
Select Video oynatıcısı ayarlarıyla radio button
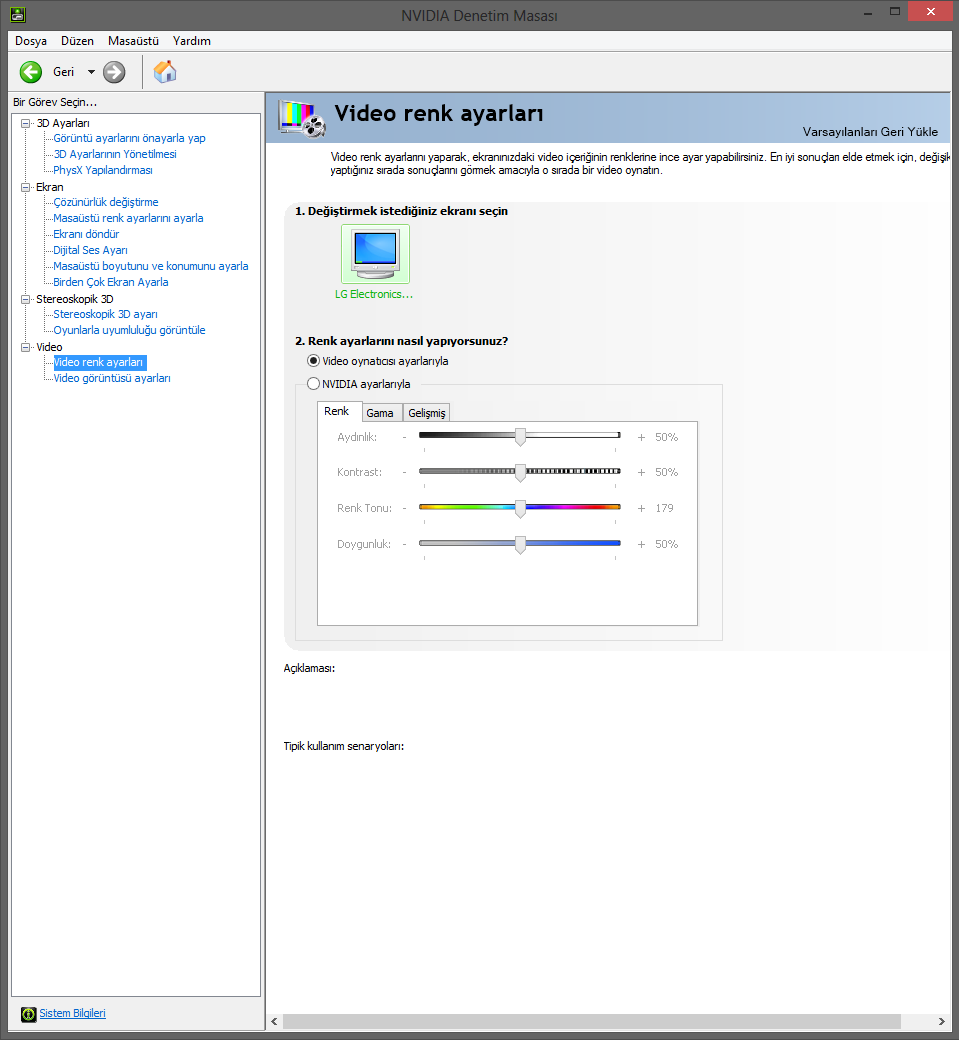point(313,361)
